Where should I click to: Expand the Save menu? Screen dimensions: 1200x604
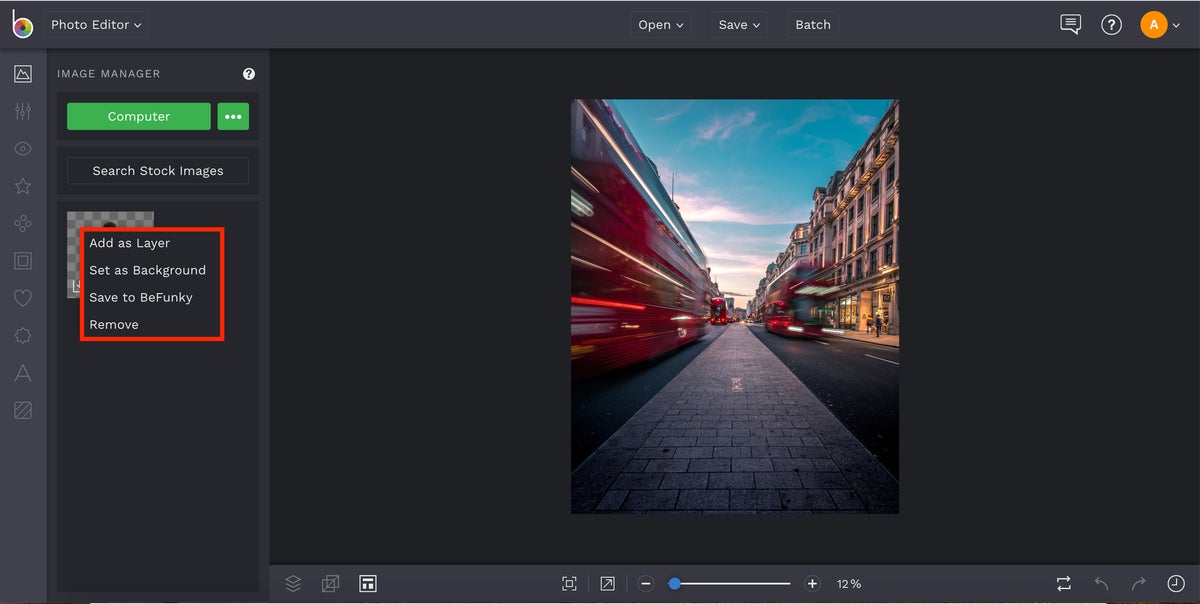738,24
